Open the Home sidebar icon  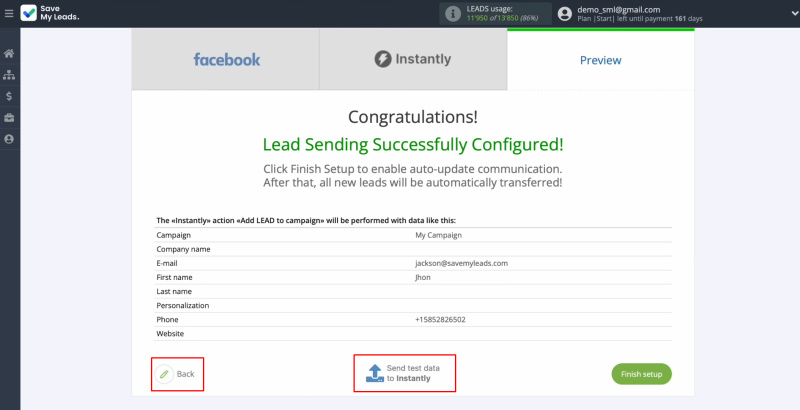9,54
